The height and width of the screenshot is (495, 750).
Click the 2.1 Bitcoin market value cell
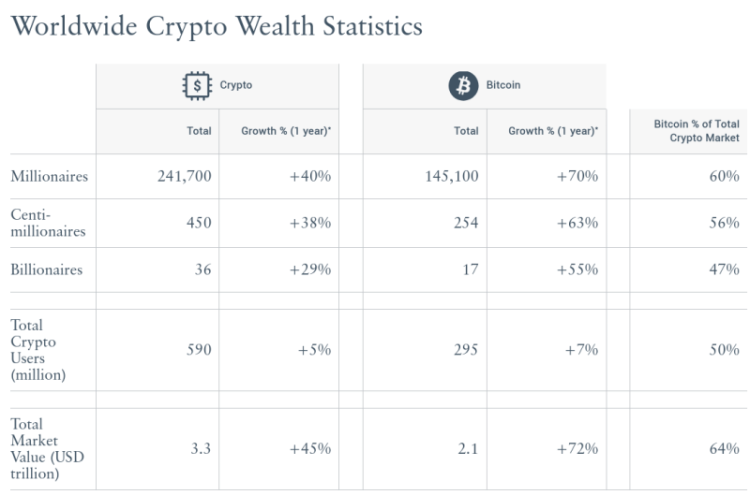click(x=468, y=449)
